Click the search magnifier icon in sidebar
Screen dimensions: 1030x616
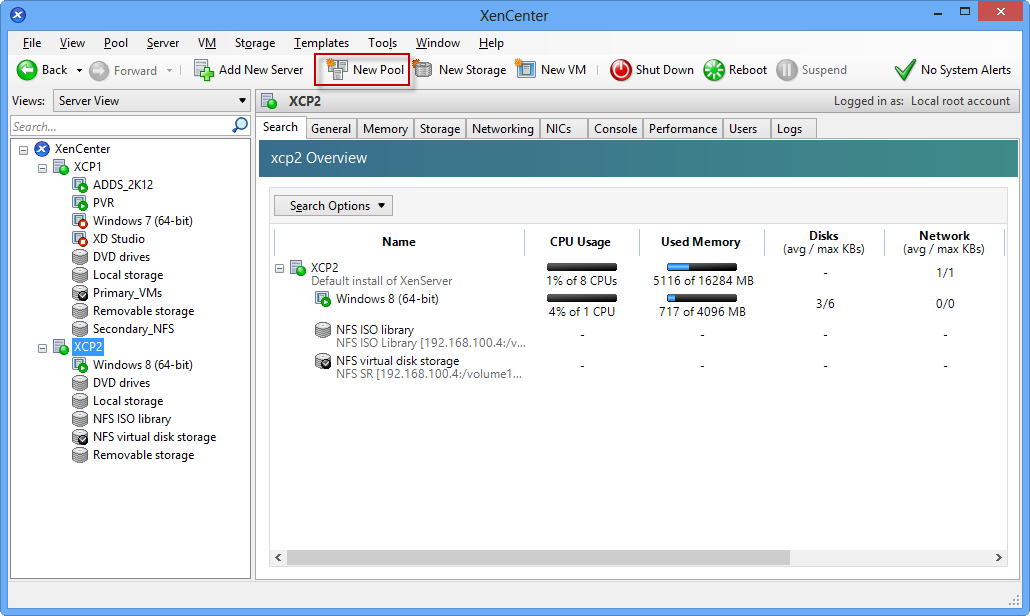click(240, 126)
